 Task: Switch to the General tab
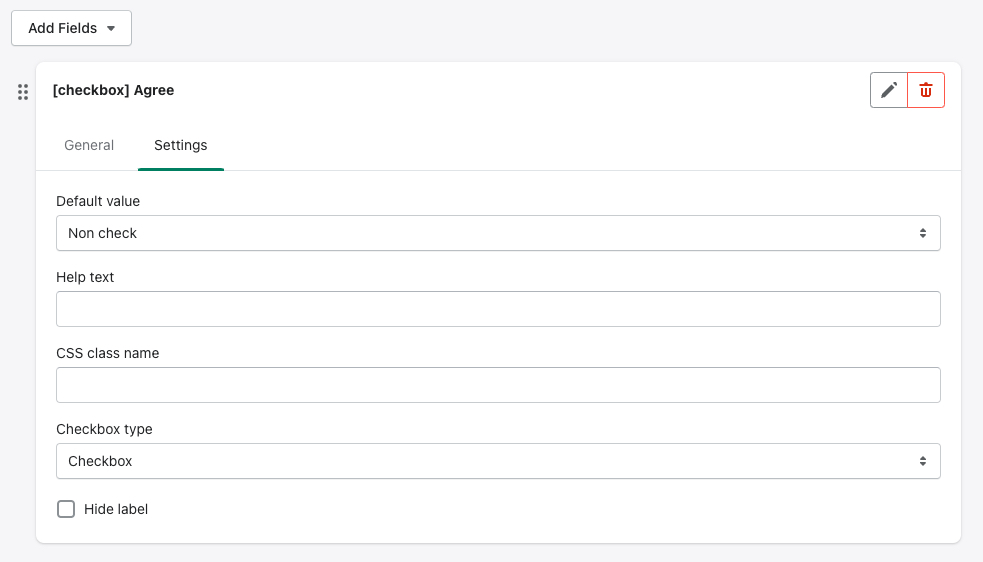89,145
